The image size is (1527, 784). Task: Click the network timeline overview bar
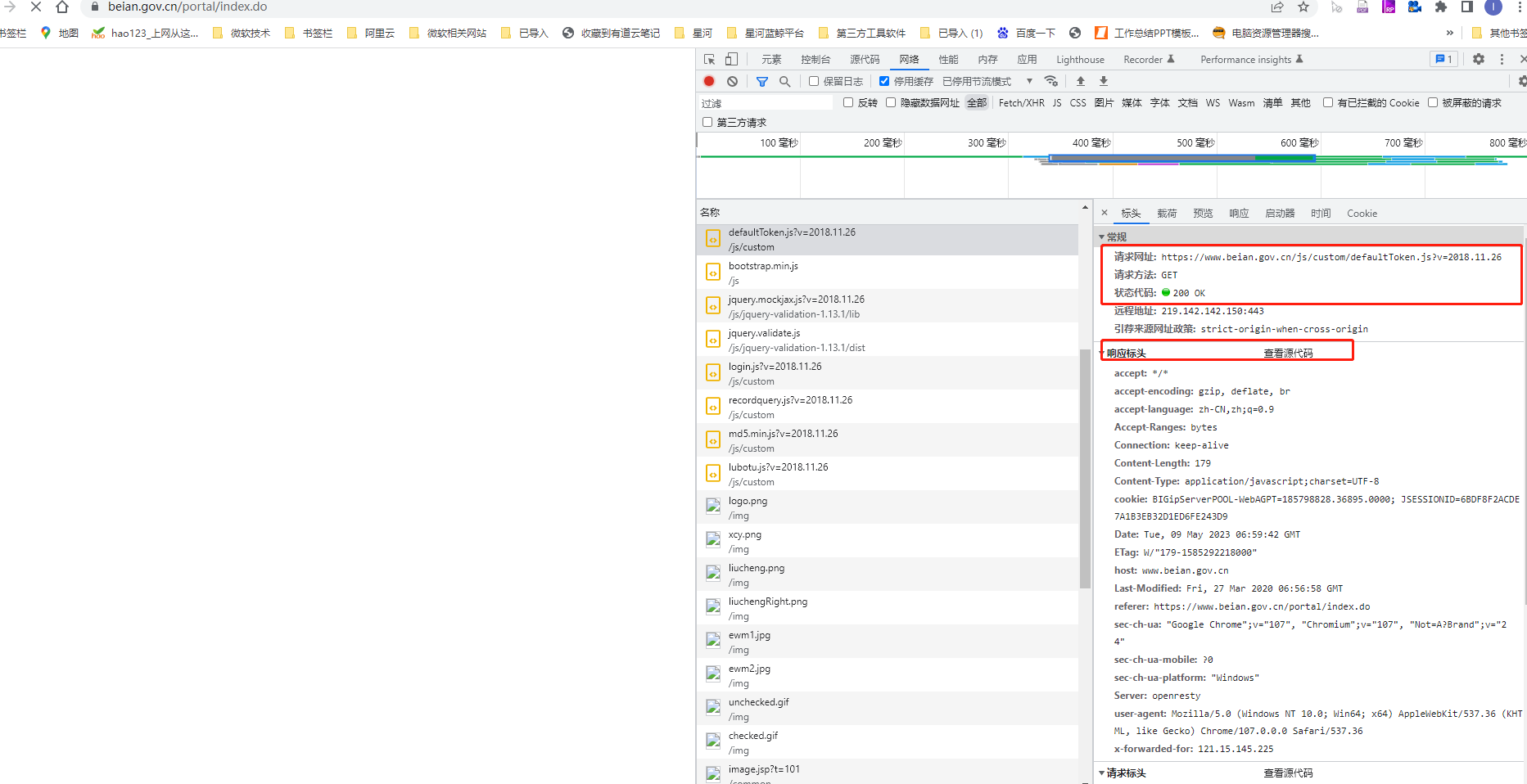pos(1111,166)
